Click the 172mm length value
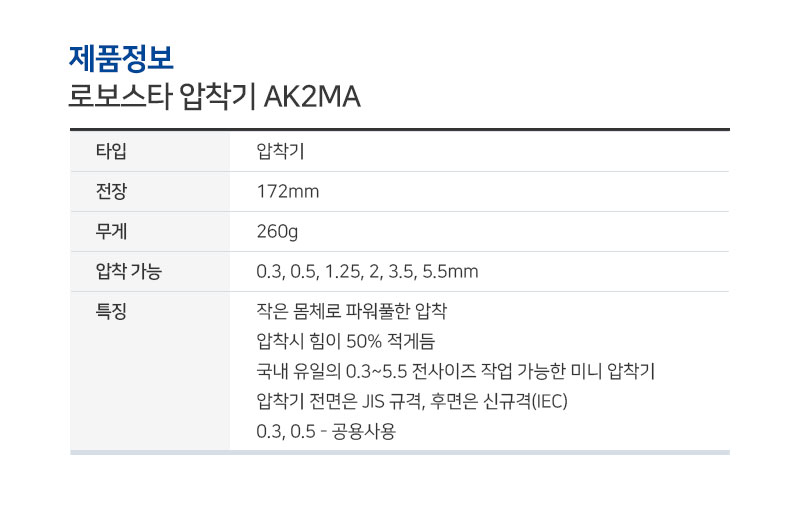The width and height of the screenshot is (800, 515). 288,191
